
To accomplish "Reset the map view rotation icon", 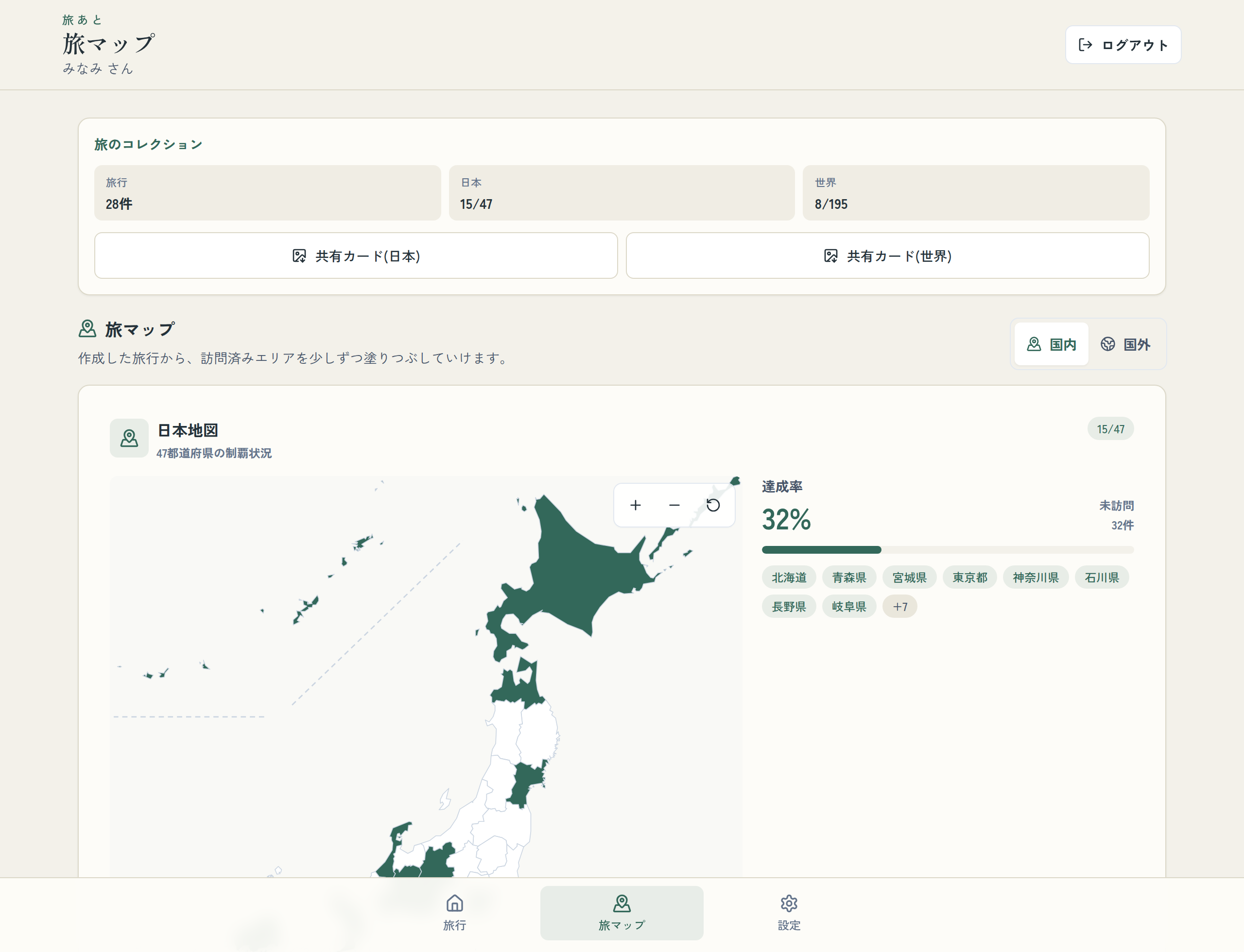I will click(x=713, y=505).
